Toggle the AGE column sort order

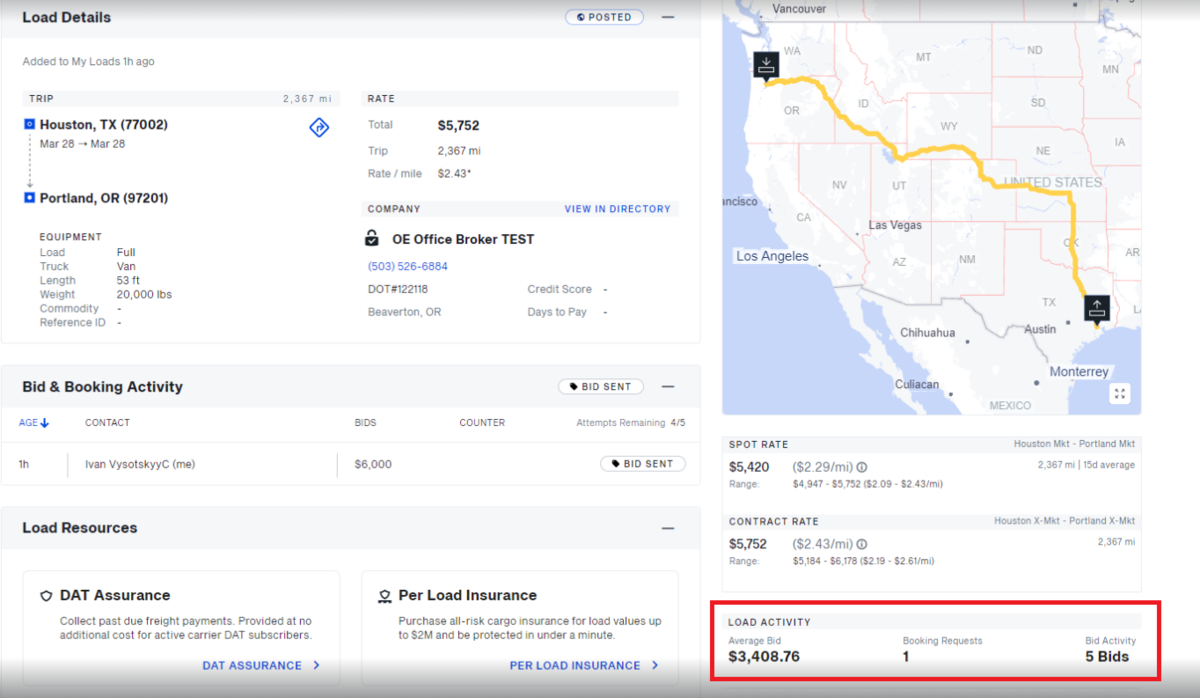coord(33,422)
